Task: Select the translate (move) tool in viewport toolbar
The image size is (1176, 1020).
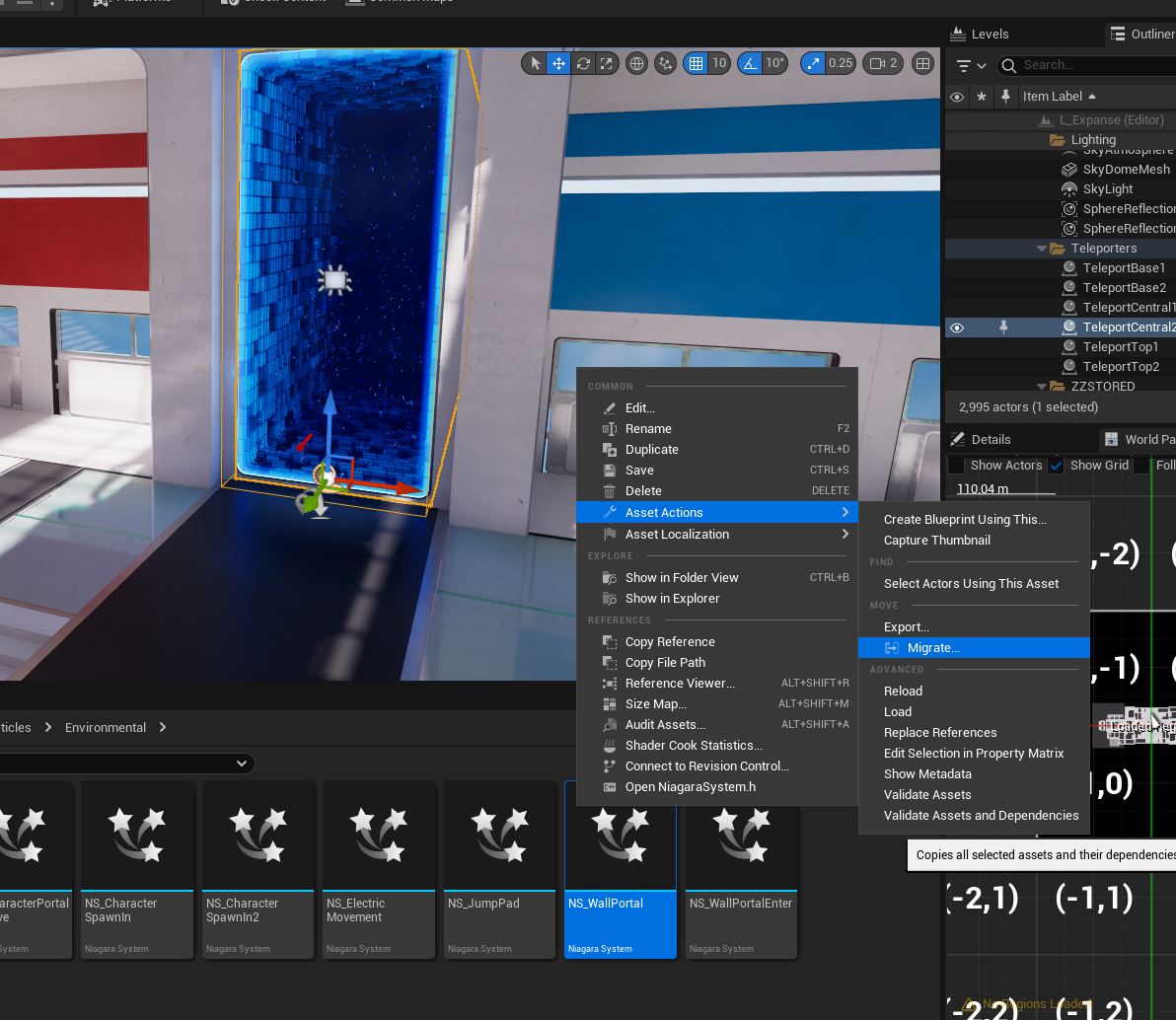Action: click(x=558, y=63)
